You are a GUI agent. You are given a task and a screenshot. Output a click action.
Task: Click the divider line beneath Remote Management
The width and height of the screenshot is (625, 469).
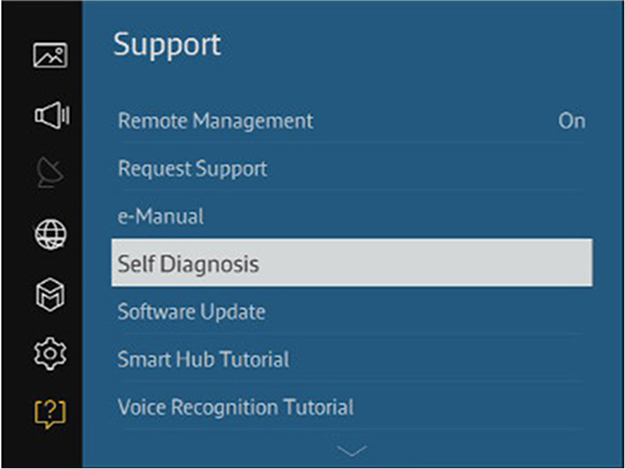click(352, 142)
